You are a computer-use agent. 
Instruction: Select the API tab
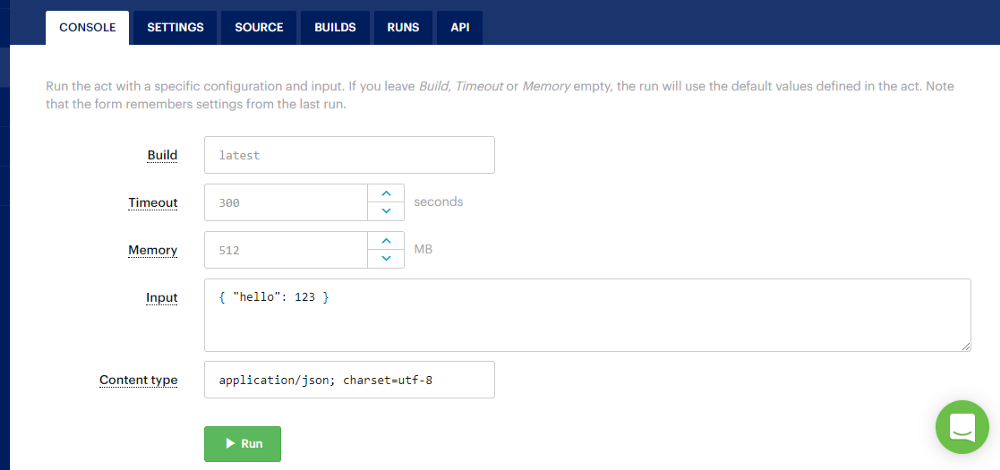click(460, 28)
